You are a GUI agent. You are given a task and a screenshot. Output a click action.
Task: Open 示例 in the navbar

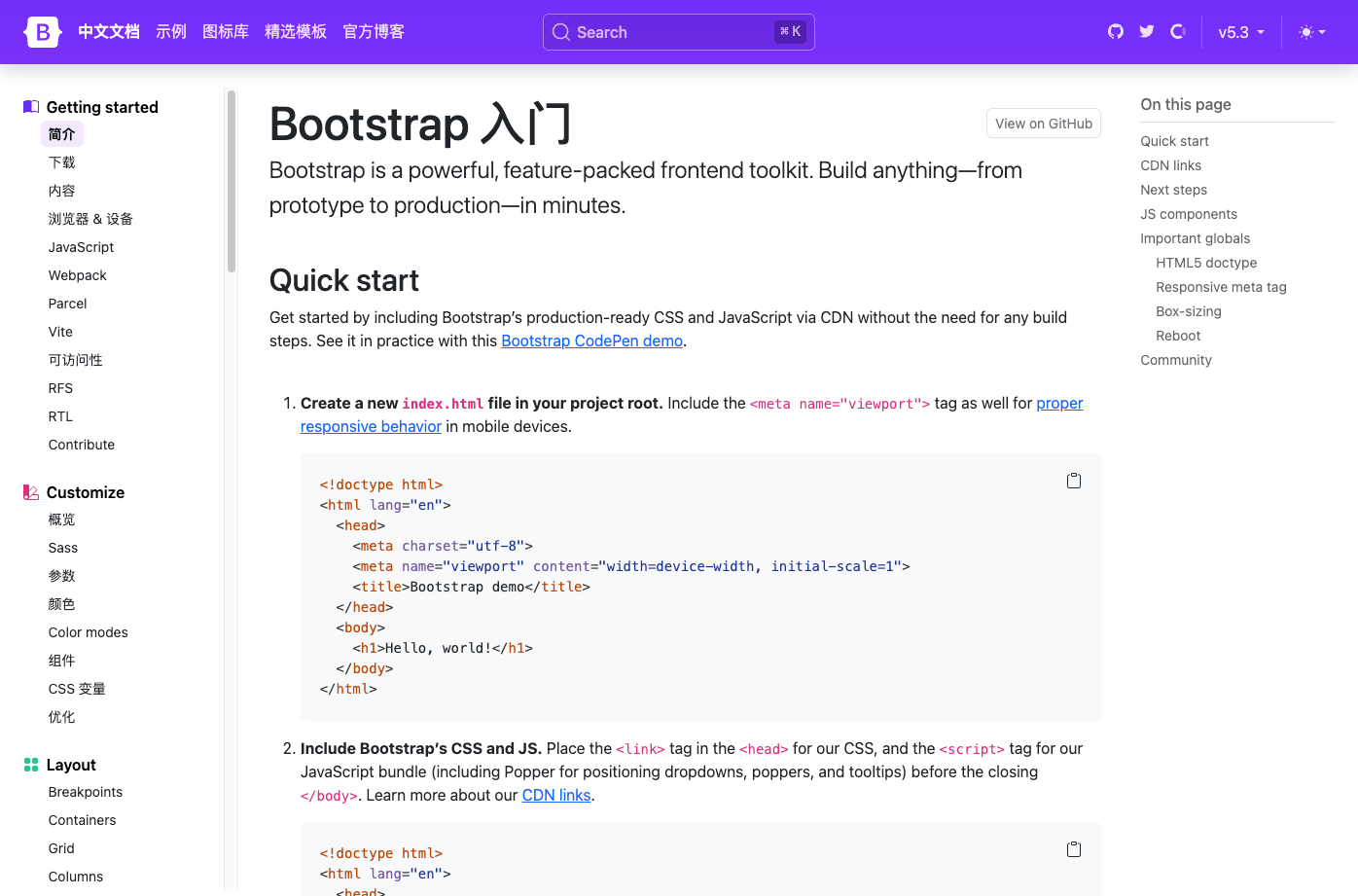coord(171,32)
